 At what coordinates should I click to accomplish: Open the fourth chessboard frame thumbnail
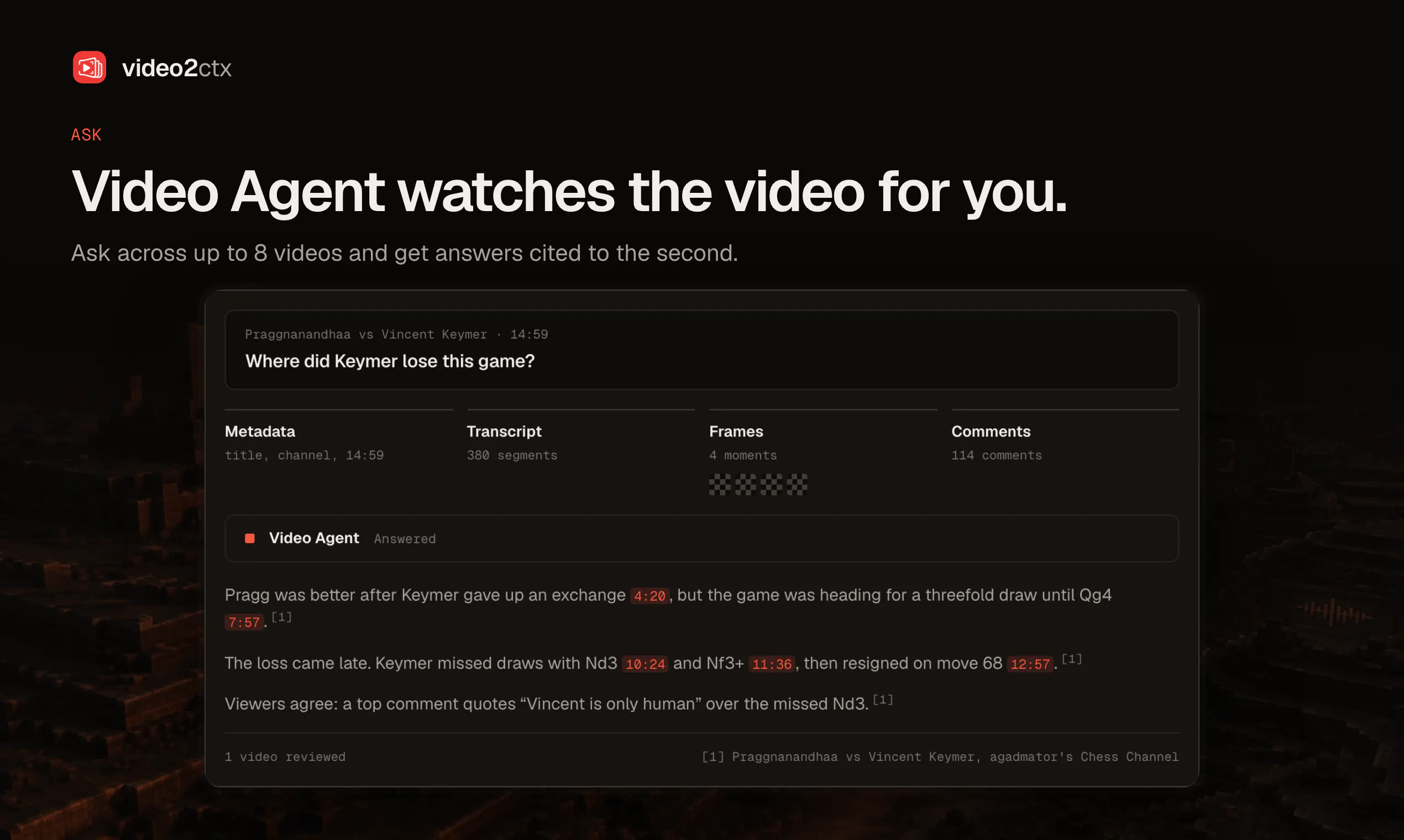pyautogui.click(x=797, y=485)
